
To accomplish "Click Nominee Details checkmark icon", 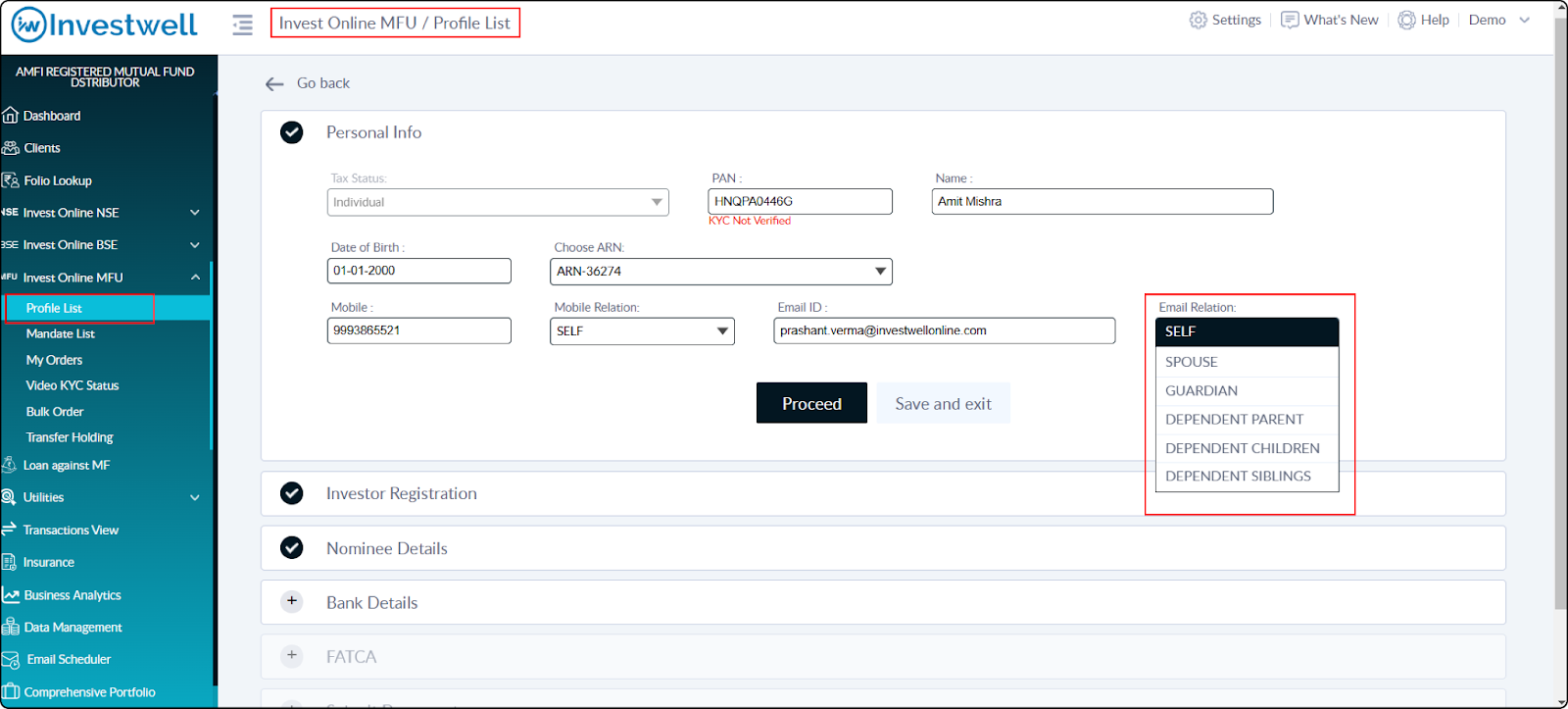I will tap(292, 548).
